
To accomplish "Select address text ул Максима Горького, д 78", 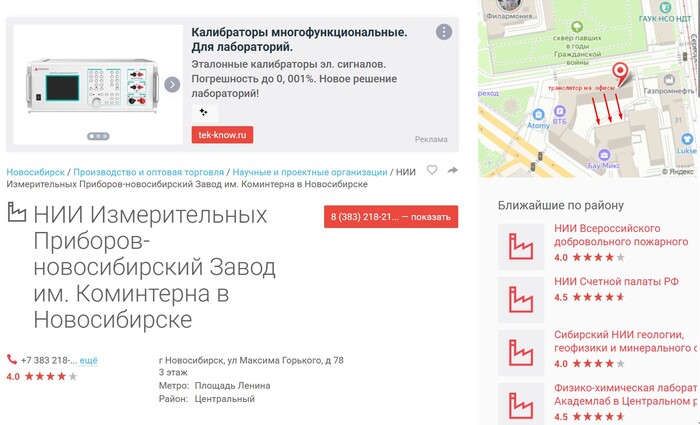I will point(286,360).
